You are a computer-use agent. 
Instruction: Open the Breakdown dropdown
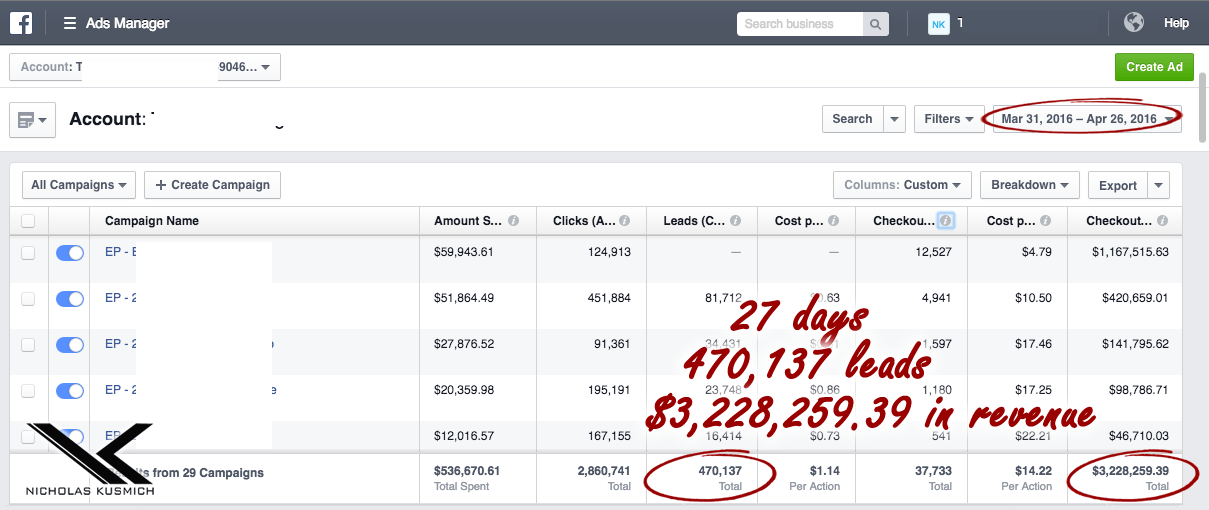(1029, 185)
